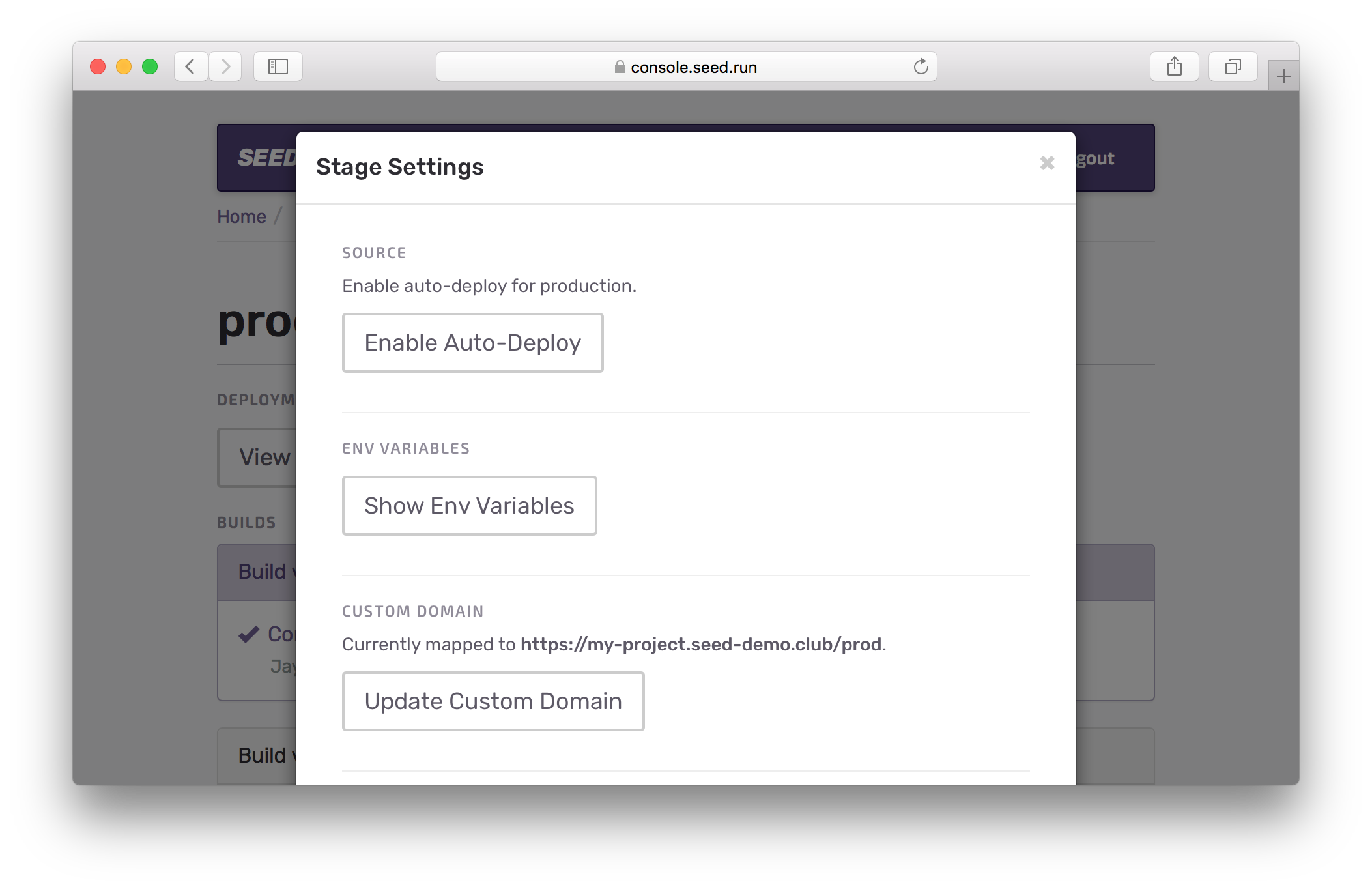1372x889 pixels.
Task: Click the forward navigation arrow
Action: point(225,66)
